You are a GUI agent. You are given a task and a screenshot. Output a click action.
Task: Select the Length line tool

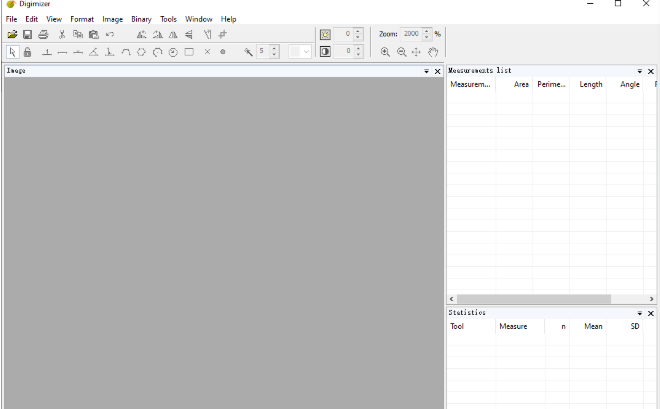62,52
